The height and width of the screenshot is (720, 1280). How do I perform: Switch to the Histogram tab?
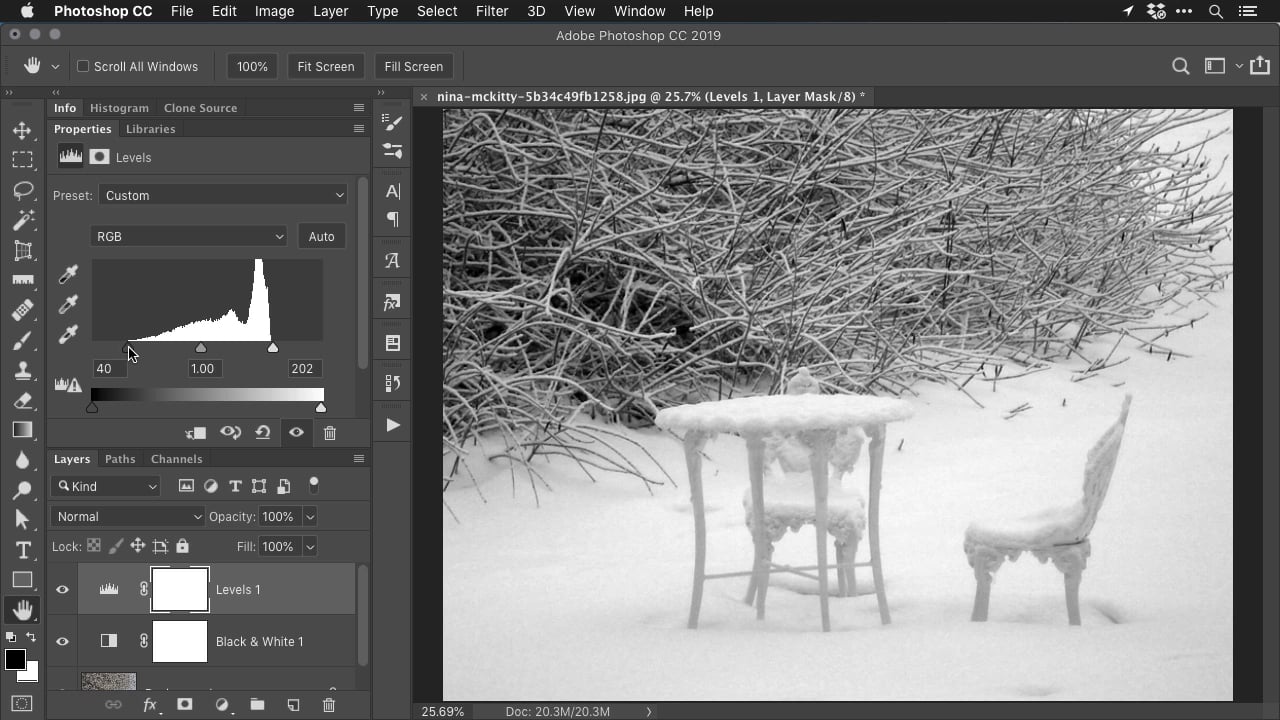pyautogui.click(x=119, y=108)
